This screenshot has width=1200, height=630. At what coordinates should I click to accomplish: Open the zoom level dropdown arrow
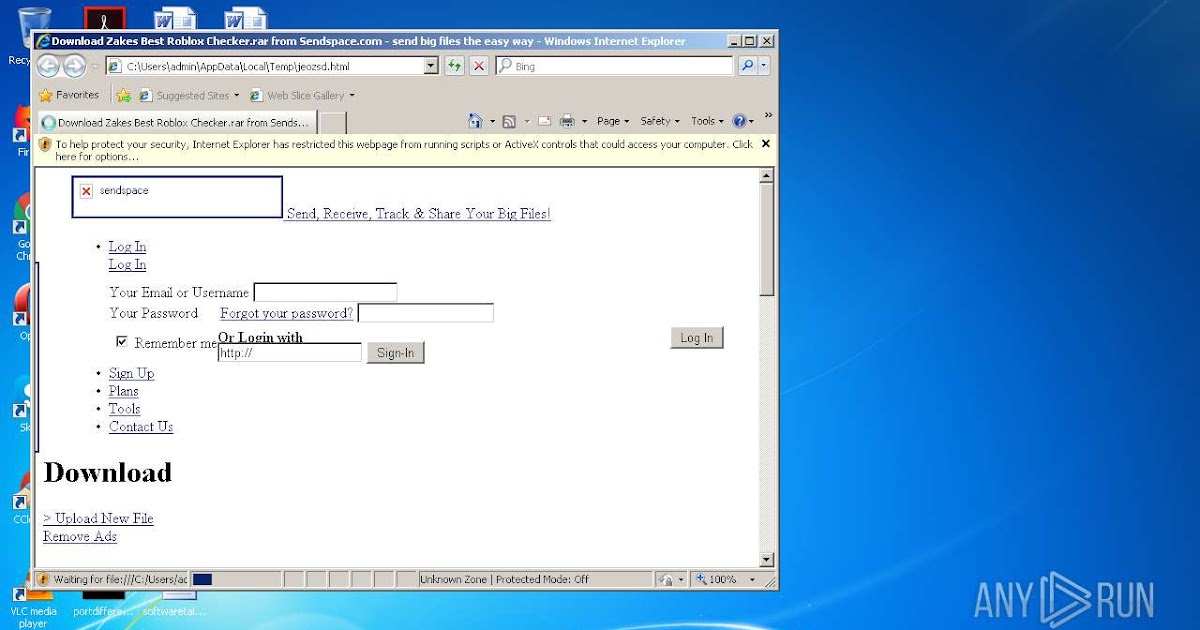[752, 579]
